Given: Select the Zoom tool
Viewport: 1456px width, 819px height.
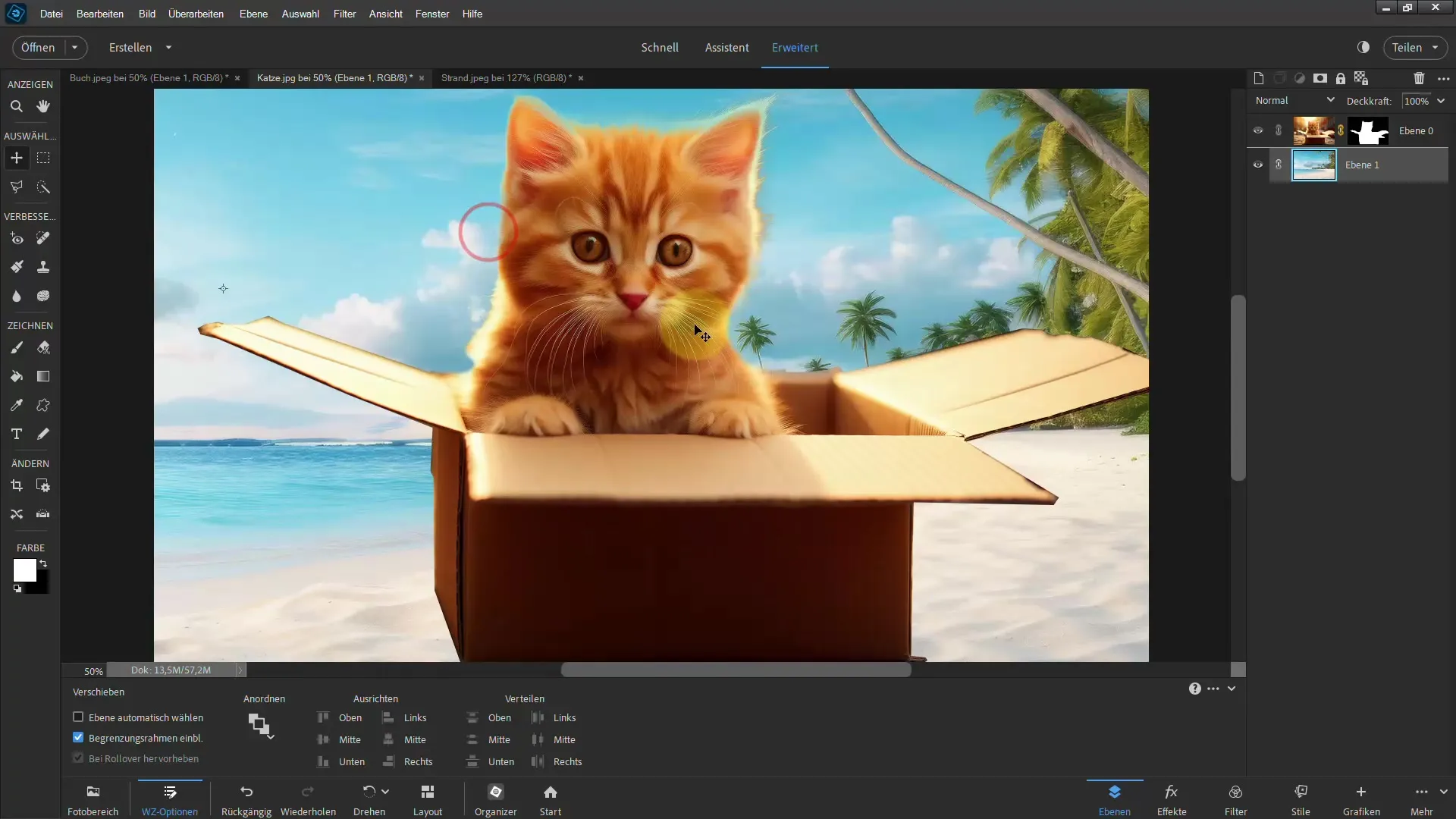Looking at the screenshot, I should click(x=16, y=106).
